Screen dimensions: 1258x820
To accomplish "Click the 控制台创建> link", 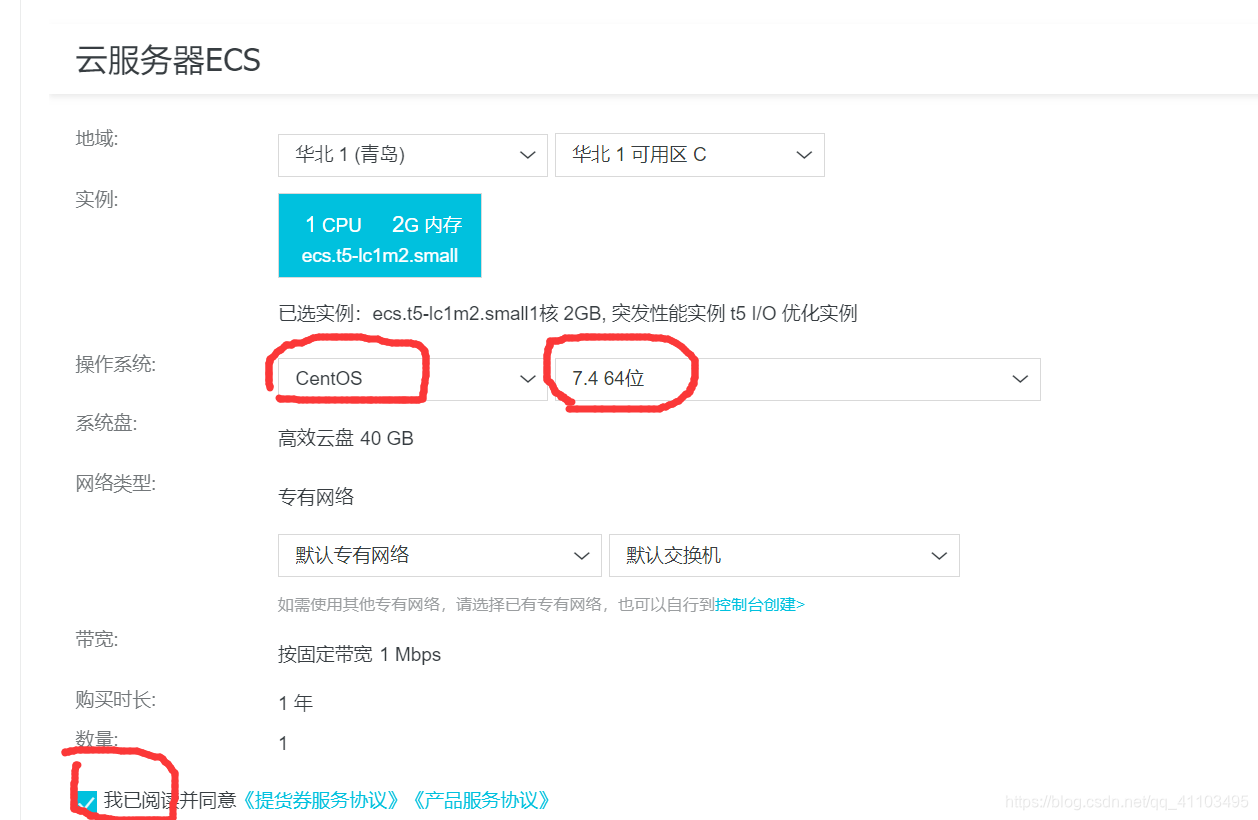I will [x=759, y=604].
